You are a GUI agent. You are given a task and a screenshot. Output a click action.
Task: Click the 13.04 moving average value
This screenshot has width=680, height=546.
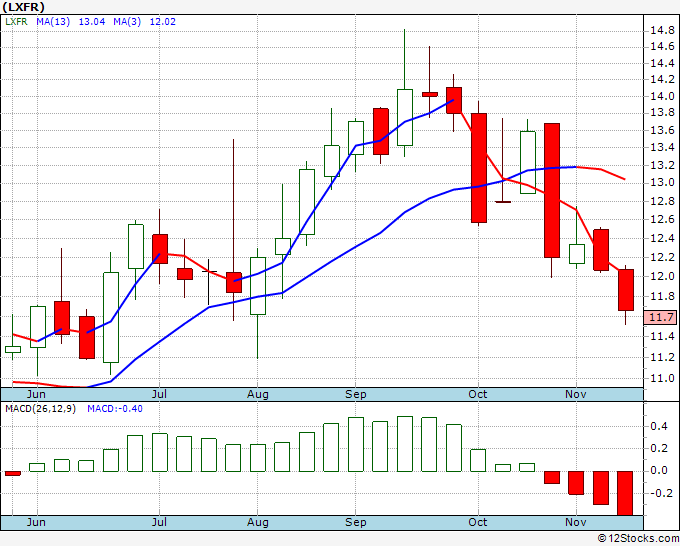(92, 21)
